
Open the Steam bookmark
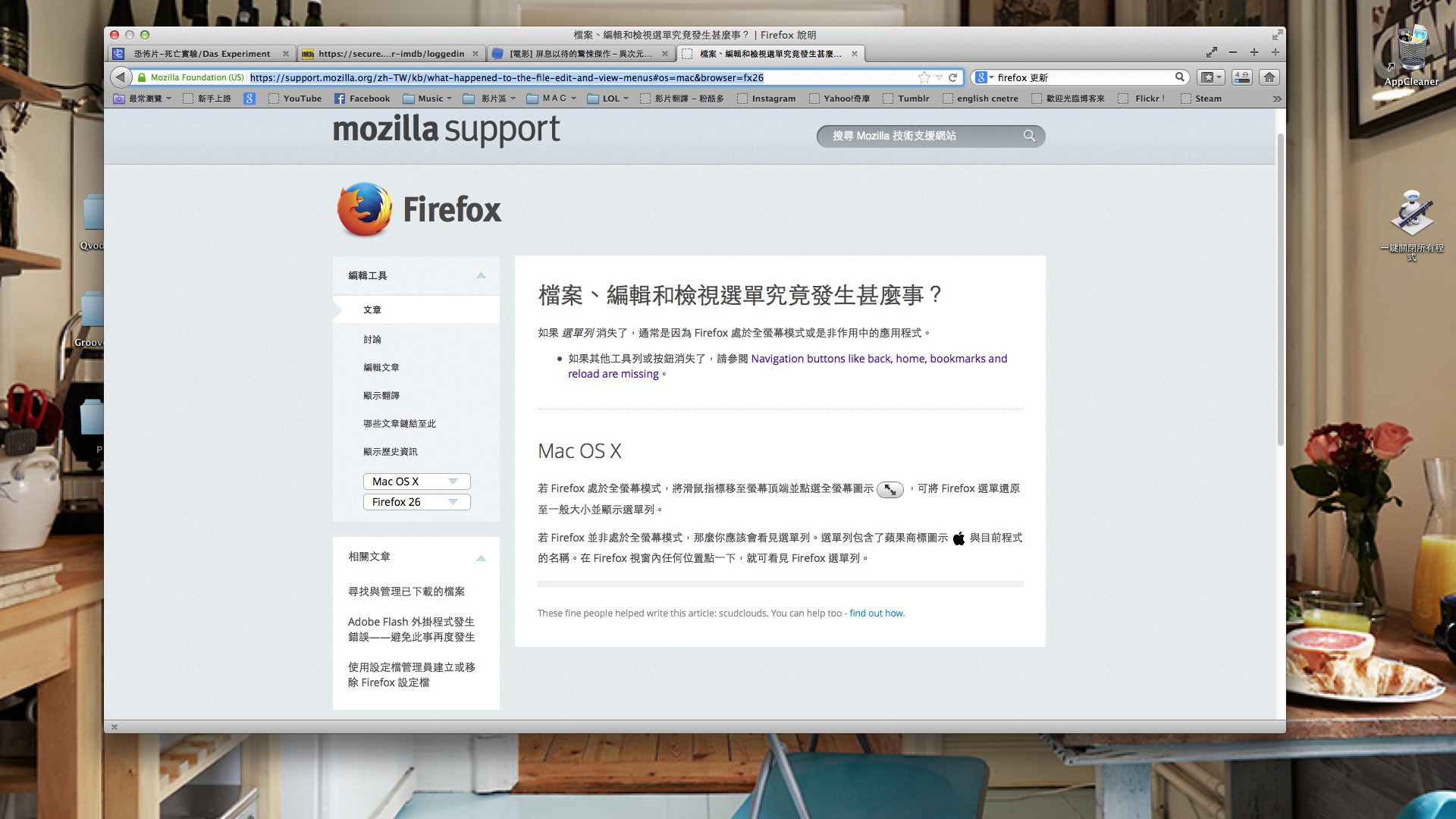[1201, 99]
